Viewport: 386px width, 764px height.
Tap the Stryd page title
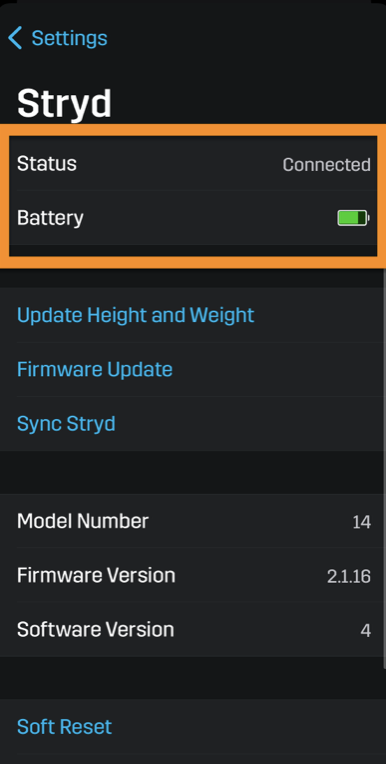[64, 103]
